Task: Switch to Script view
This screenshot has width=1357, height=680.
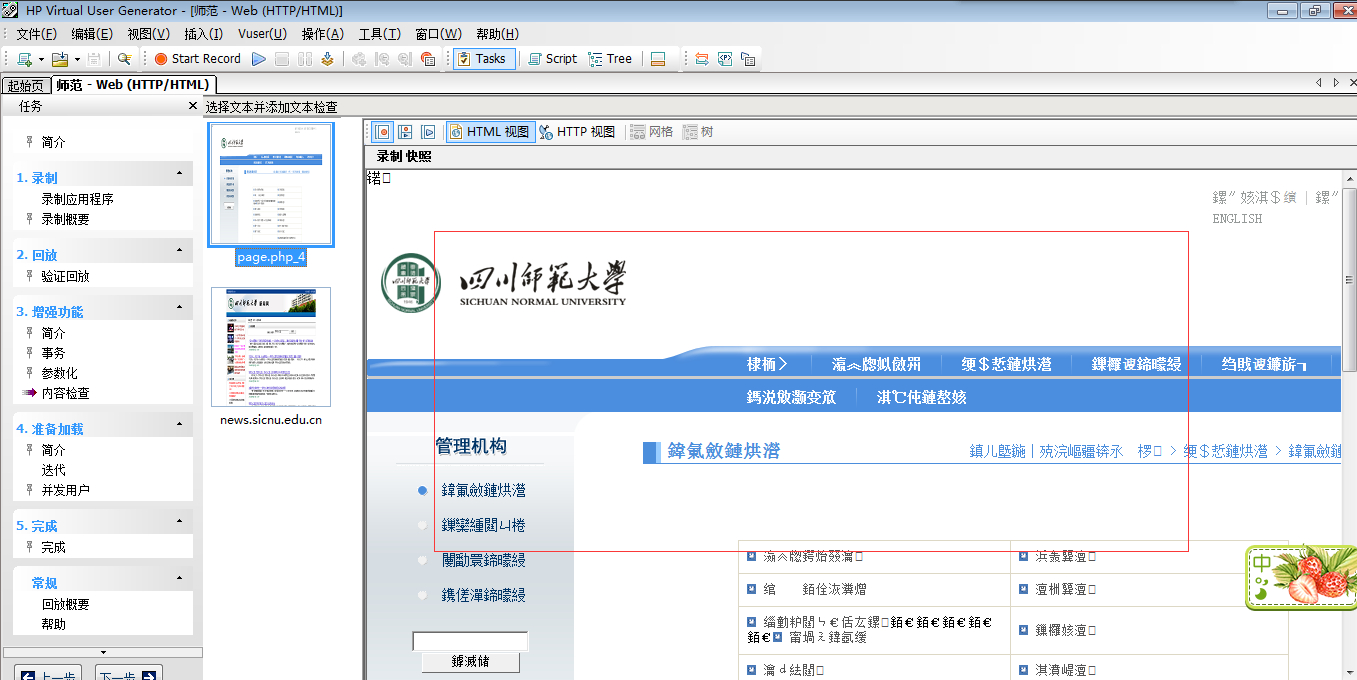Action: (552, 59)
